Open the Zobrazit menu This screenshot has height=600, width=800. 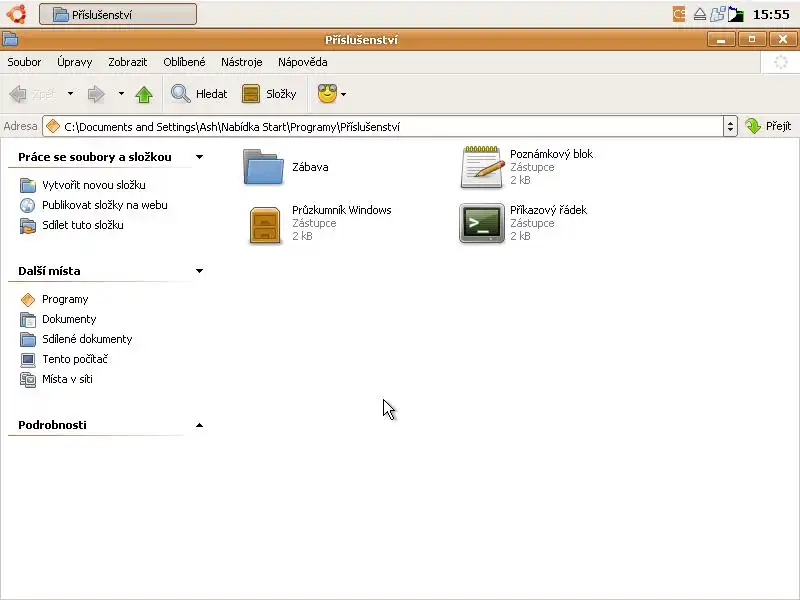[x=128, y=62]
